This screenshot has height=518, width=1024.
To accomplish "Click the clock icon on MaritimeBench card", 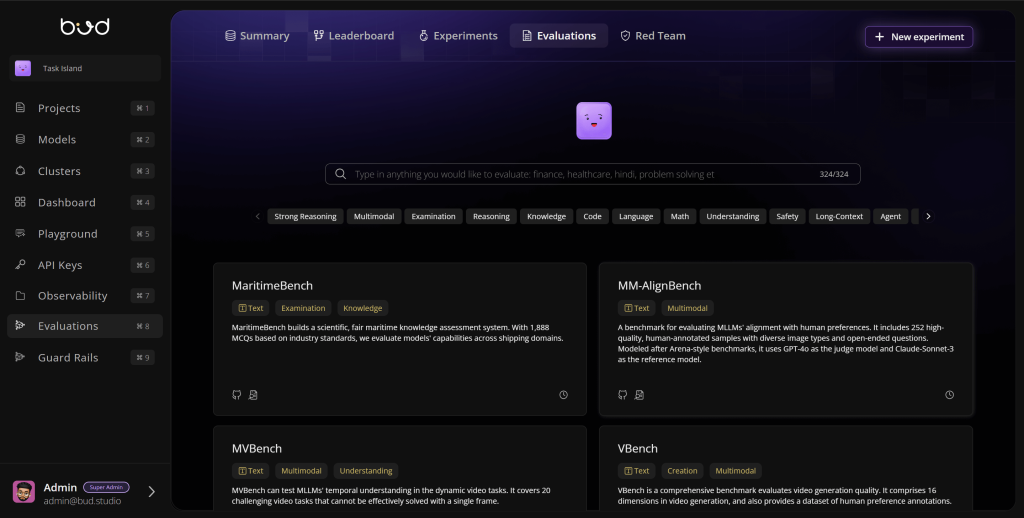I will 563,395.
